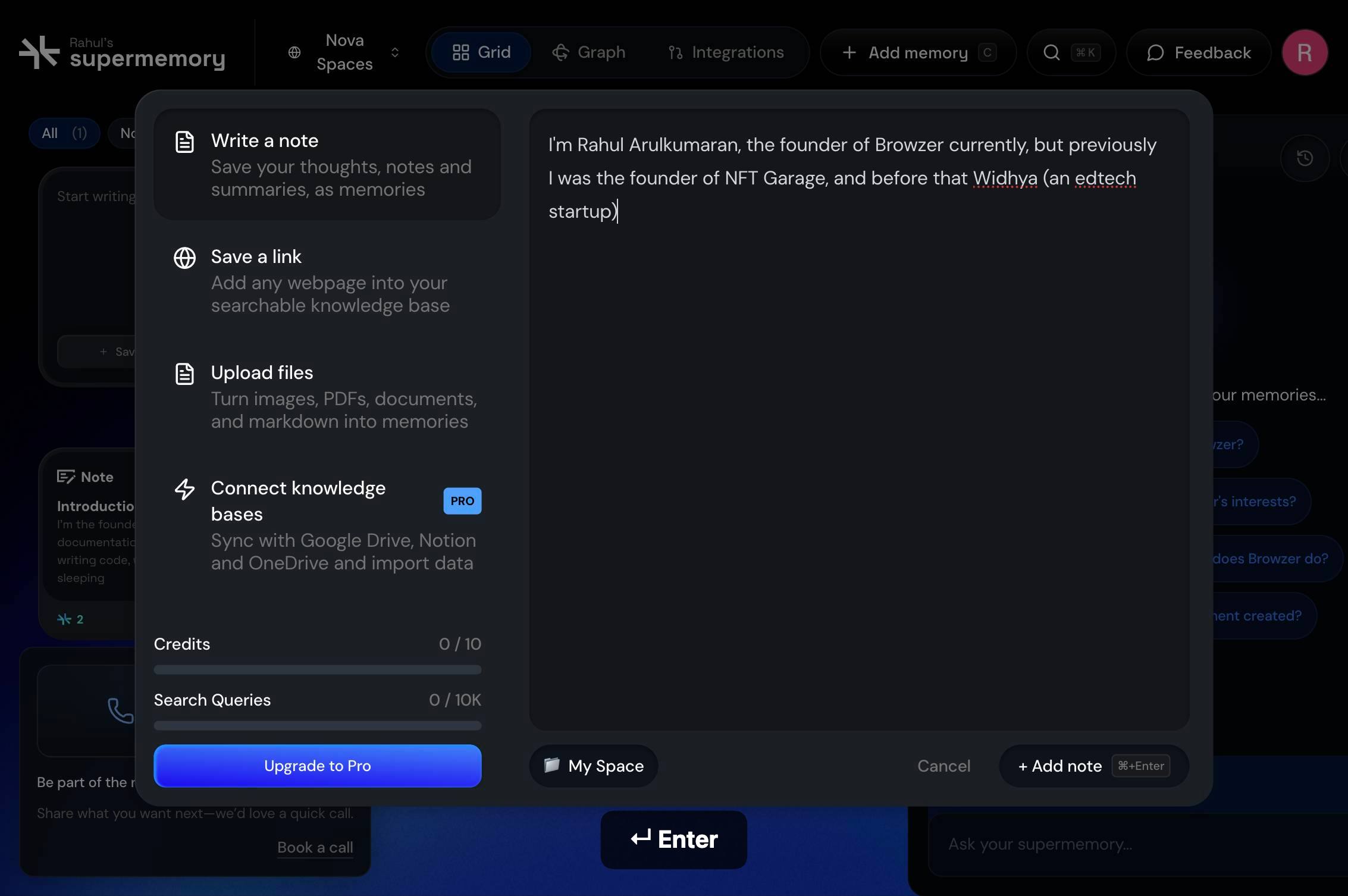
Task: Switch to the Grid view tab
Action: pos(481,52)
